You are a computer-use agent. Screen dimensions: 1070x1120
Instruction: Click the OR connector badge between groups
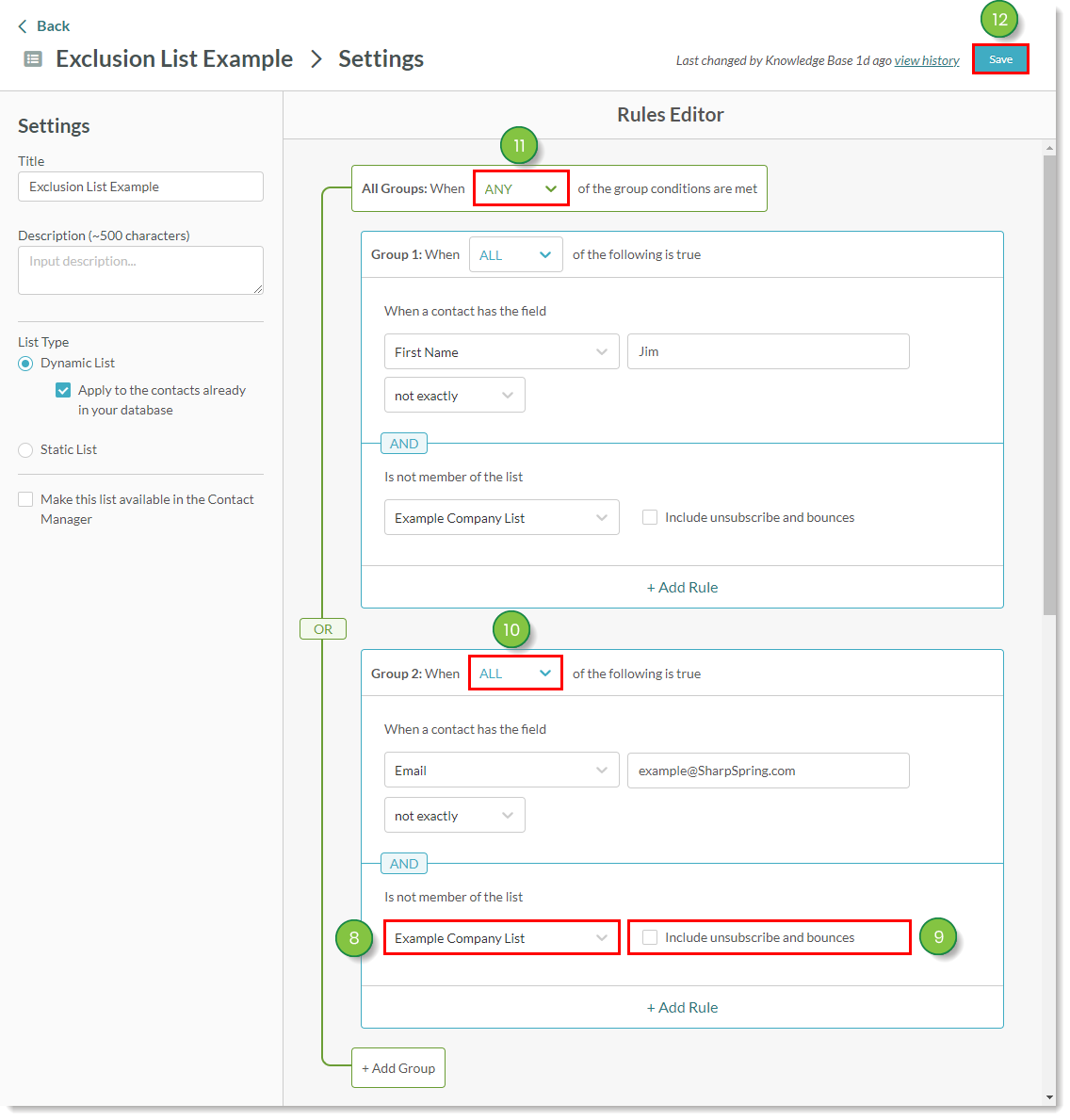click(323, 629)
